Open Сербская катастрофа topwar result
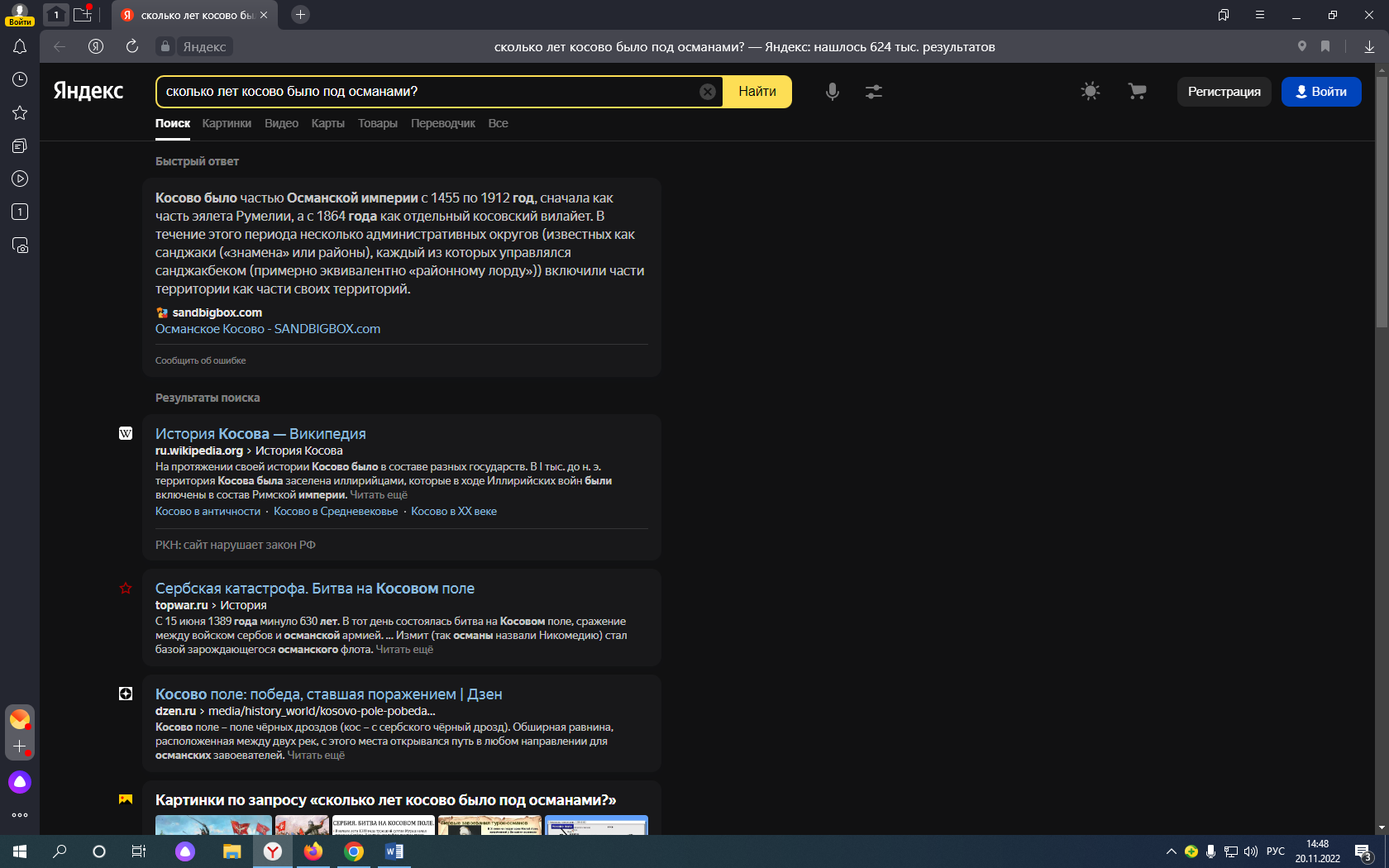Image resolution: width=1389 pixels, height=868 pixels. [x=315, y=589]
